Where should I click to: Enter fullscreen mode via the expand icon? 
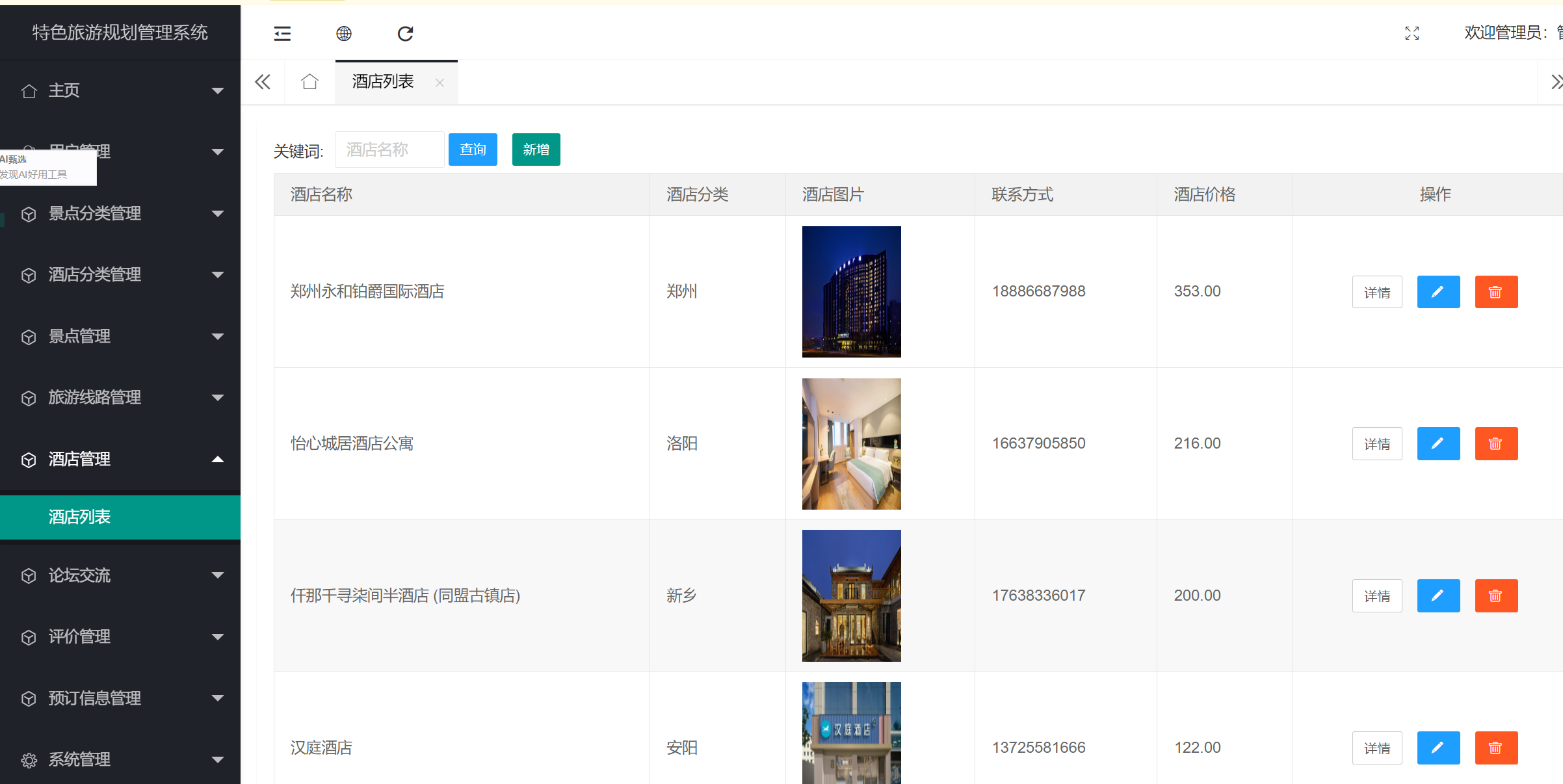coord(1412,33)
